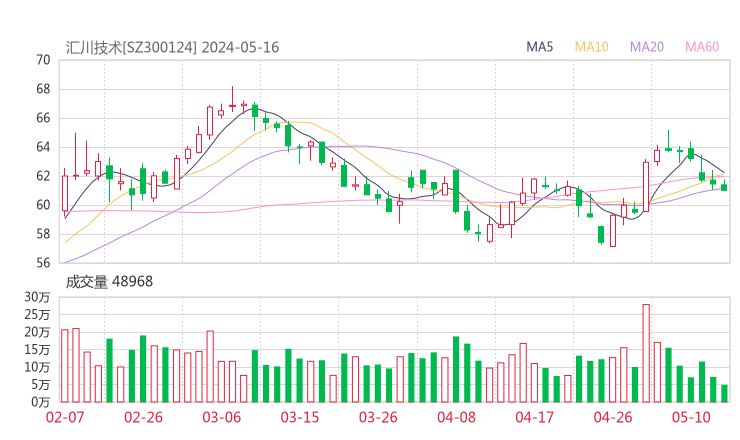Click the tall green candlestick above 04-08
Screen dimensions: 740x440
tap(456, 191)
